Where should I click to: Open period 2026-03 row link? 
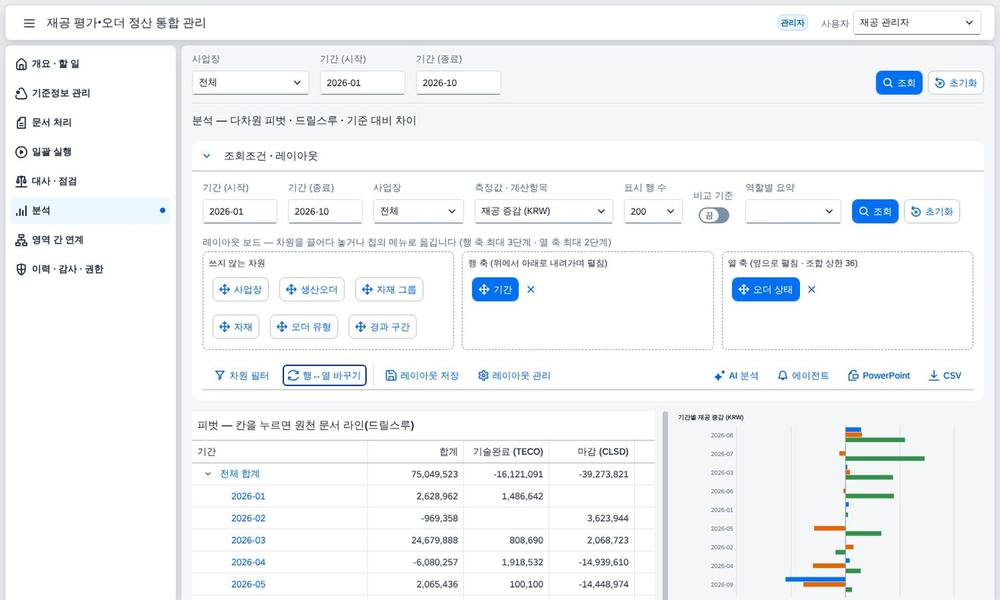tap(248, 540)
